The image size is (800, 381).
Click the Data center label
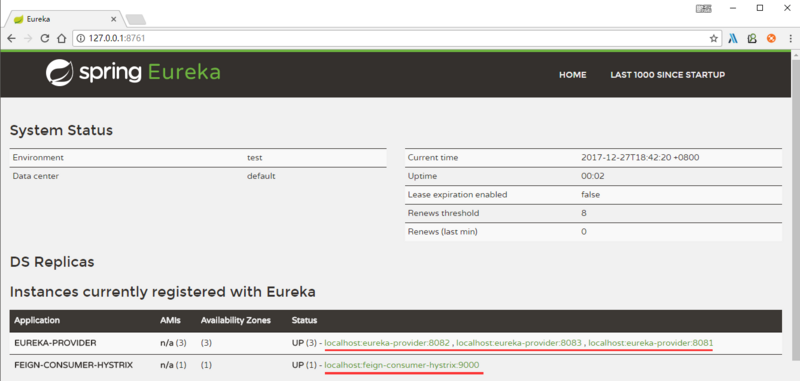tap(35, 176)
